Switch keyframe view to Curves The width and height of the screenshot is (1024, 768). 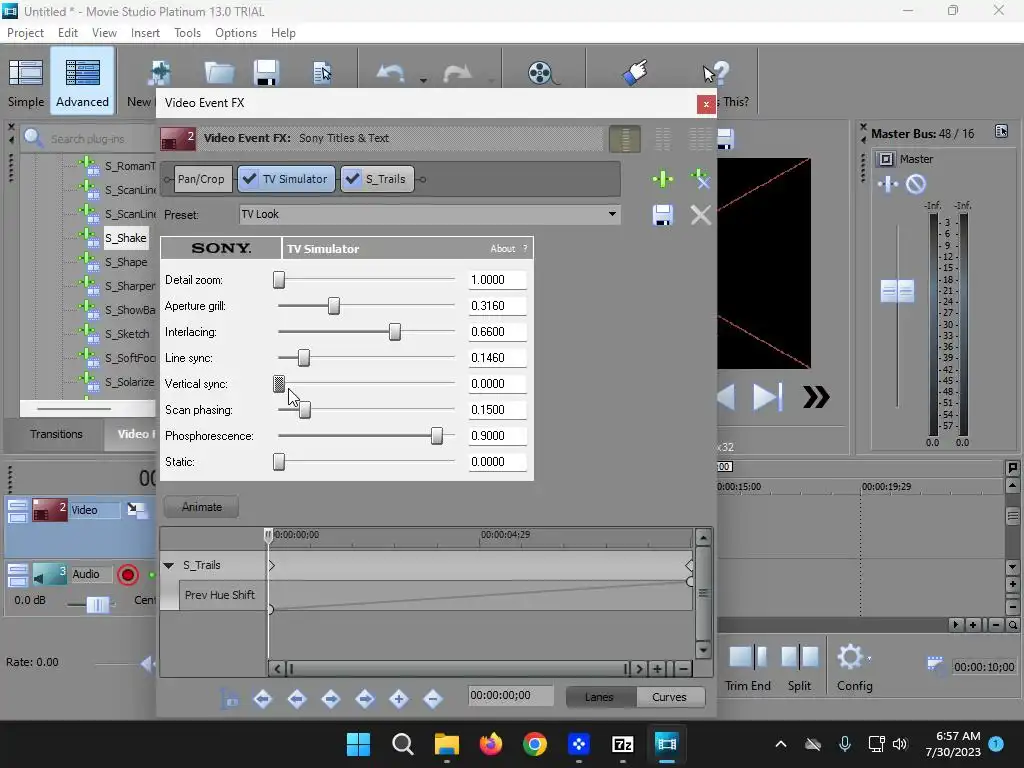pos(670,697)
